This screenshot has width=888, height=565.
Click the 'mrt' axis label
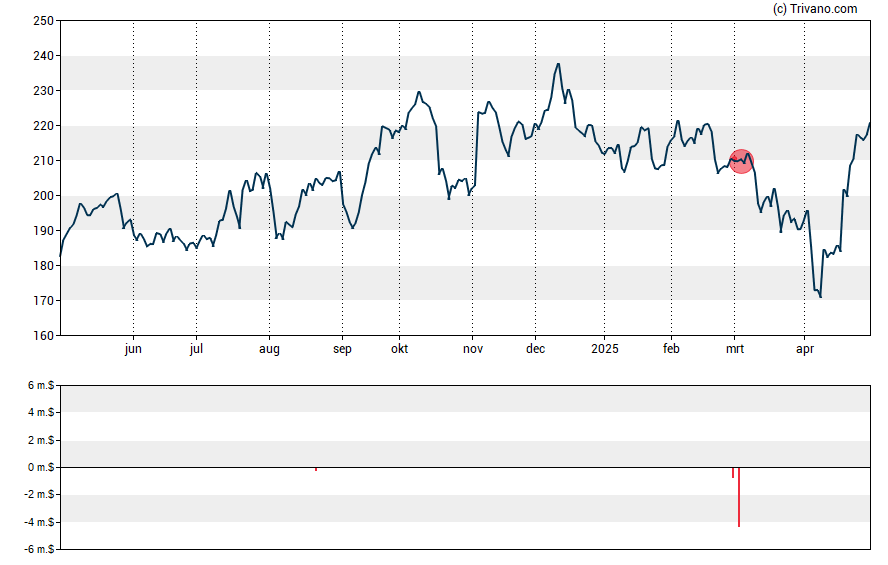735,349
